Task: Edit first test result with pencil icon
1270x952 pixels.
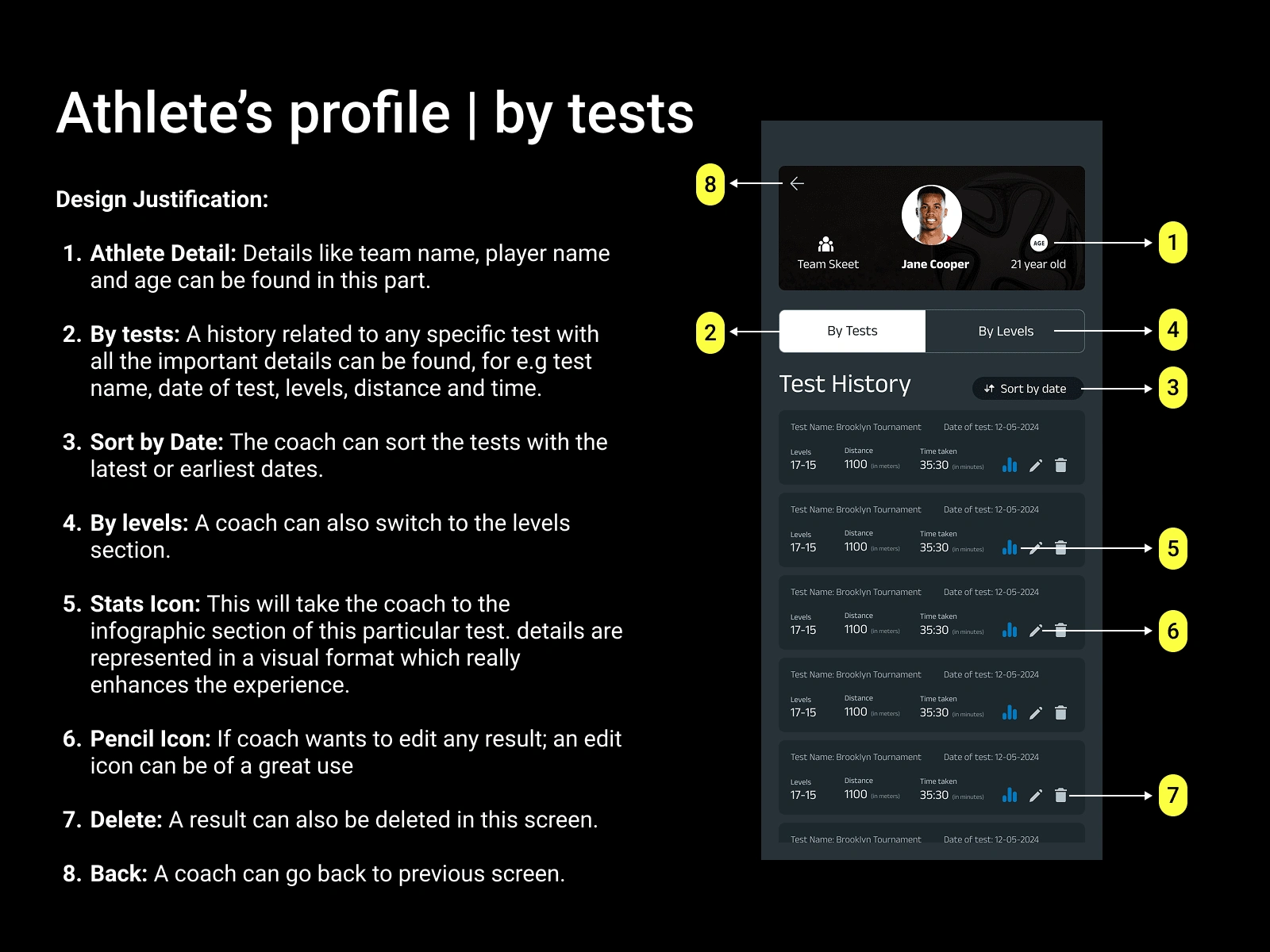Action: pos(1036,466)
